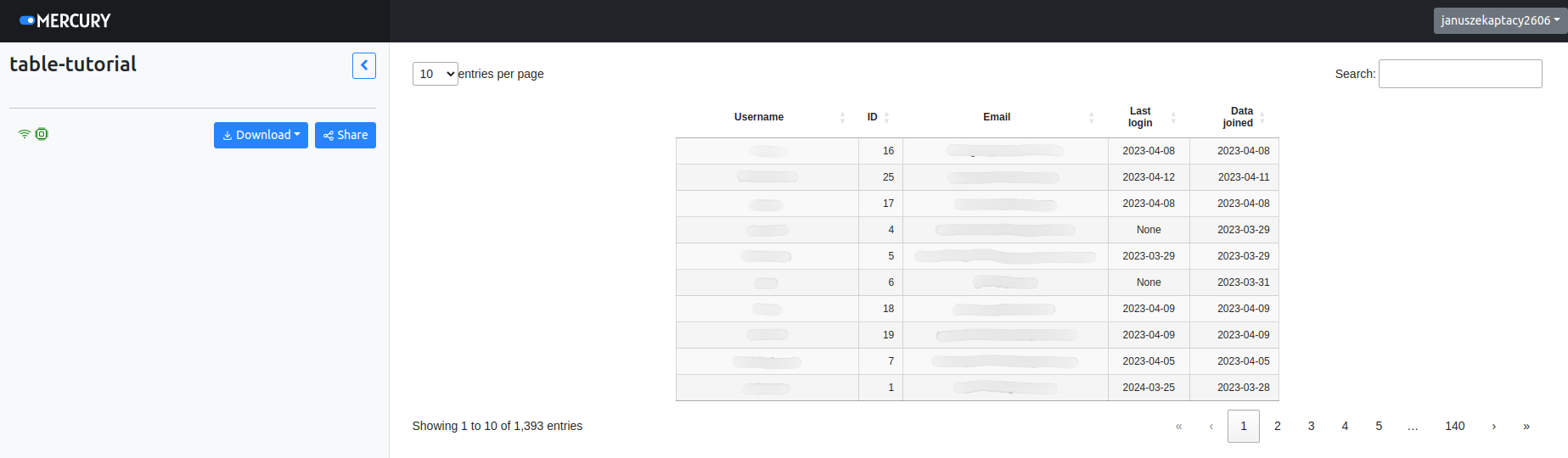This screenshot has width=1568, height=458.
Task: Collapse the sidebar with the chevron button
Action: [363, 65]
